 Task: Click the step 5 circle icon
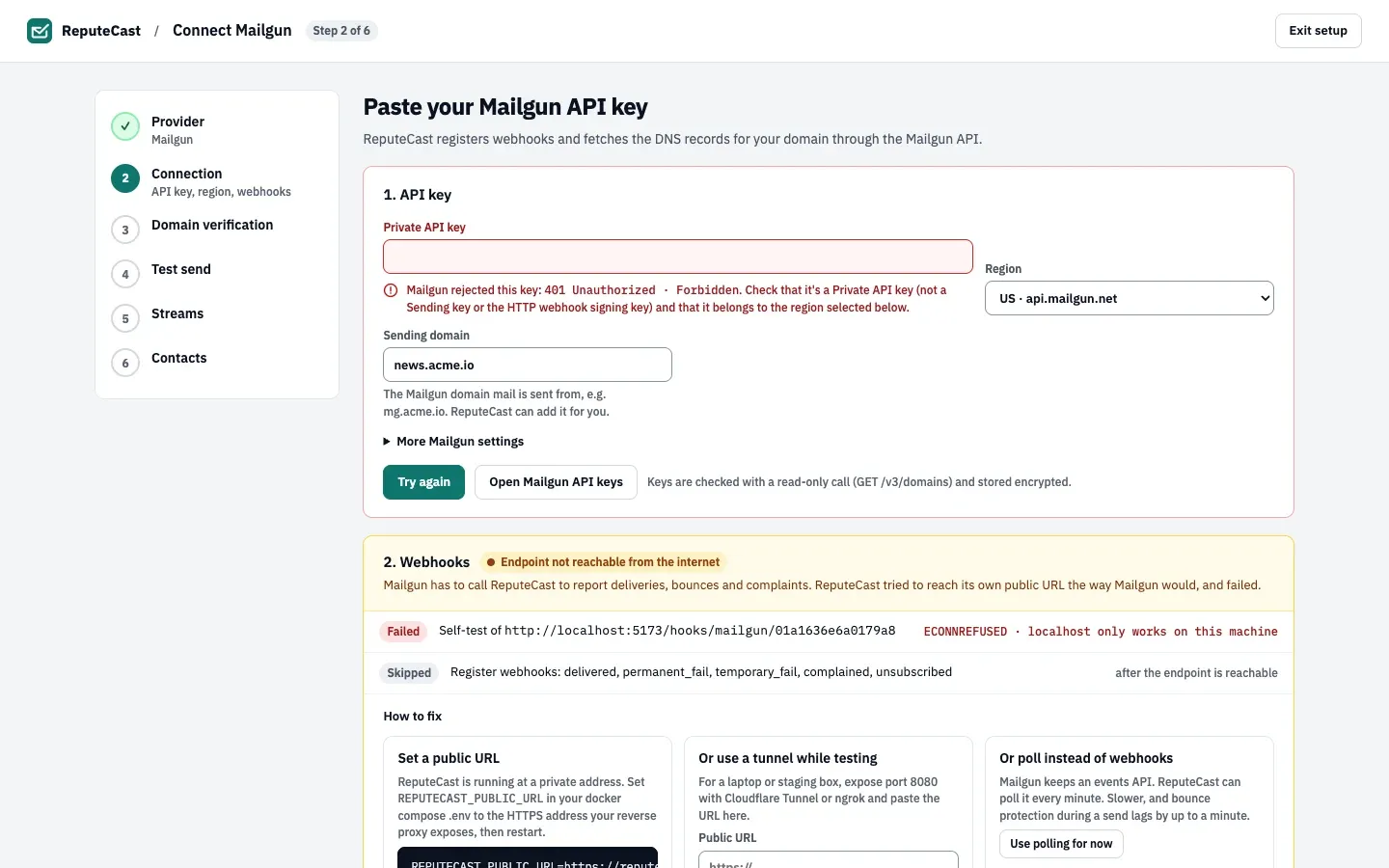(125, 318)
